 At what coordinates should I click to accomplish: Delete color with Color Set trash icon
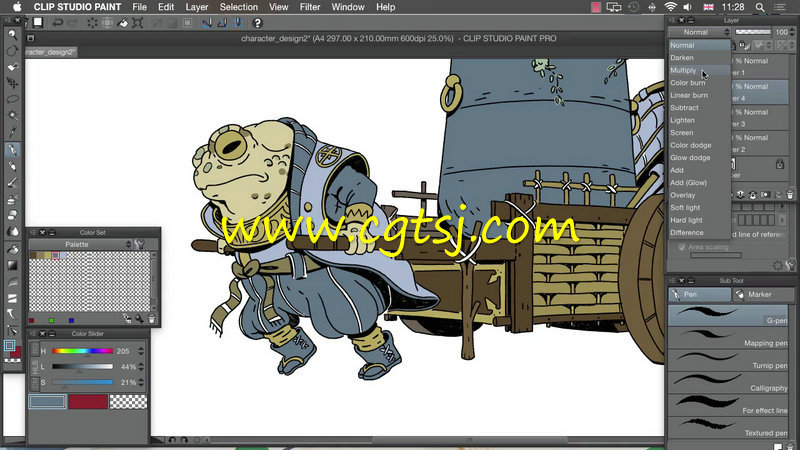(152, 319)
